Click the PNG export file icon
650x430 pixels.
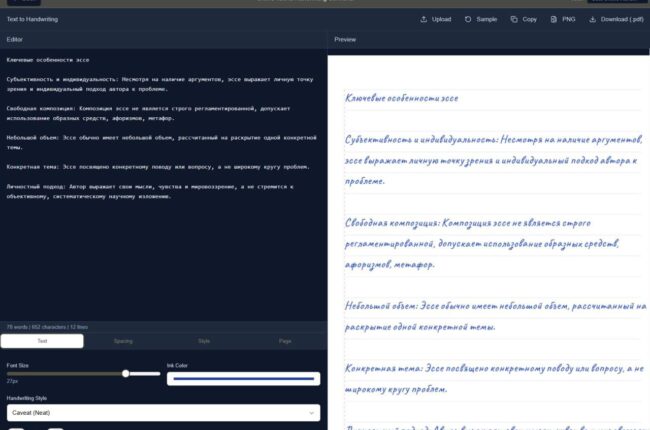tap(554, 19)
